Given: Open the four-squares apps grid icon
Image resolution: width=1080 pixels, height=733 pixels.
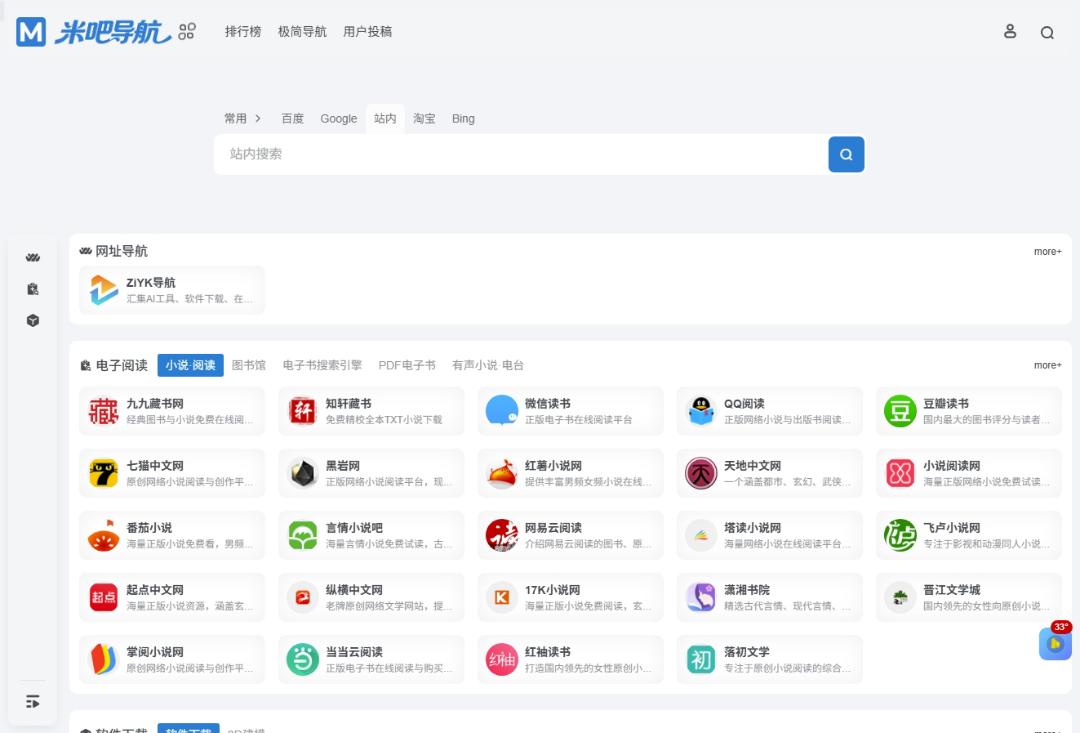Looking at the screenshot, I should tap(187, 32).
